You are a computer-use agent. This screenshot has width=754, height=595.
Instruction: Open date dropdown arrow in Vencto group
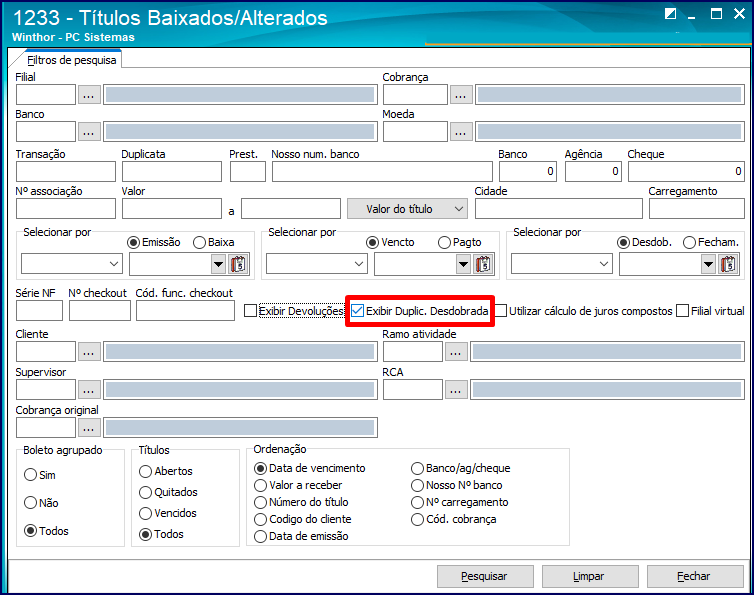click(463, 264)
